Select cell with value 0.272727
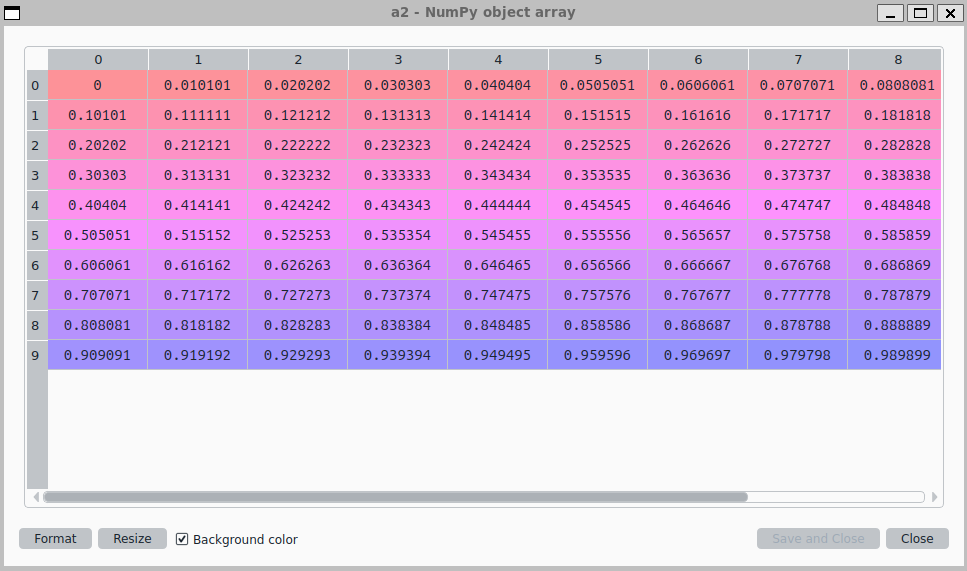The image size is (967, 571). (798, 145)
